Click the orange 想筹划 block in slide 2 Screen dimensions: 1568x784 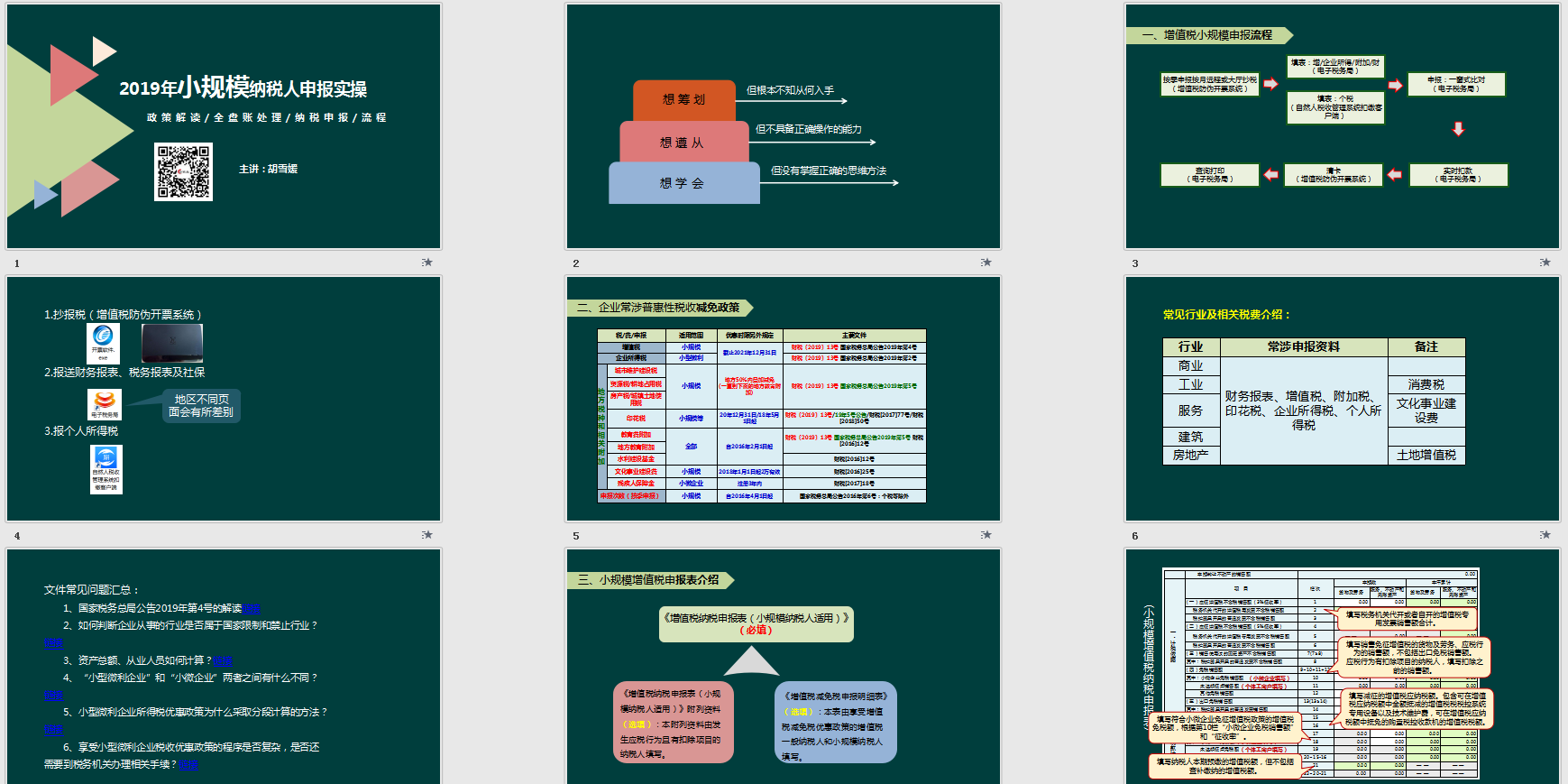coord(684,100)
